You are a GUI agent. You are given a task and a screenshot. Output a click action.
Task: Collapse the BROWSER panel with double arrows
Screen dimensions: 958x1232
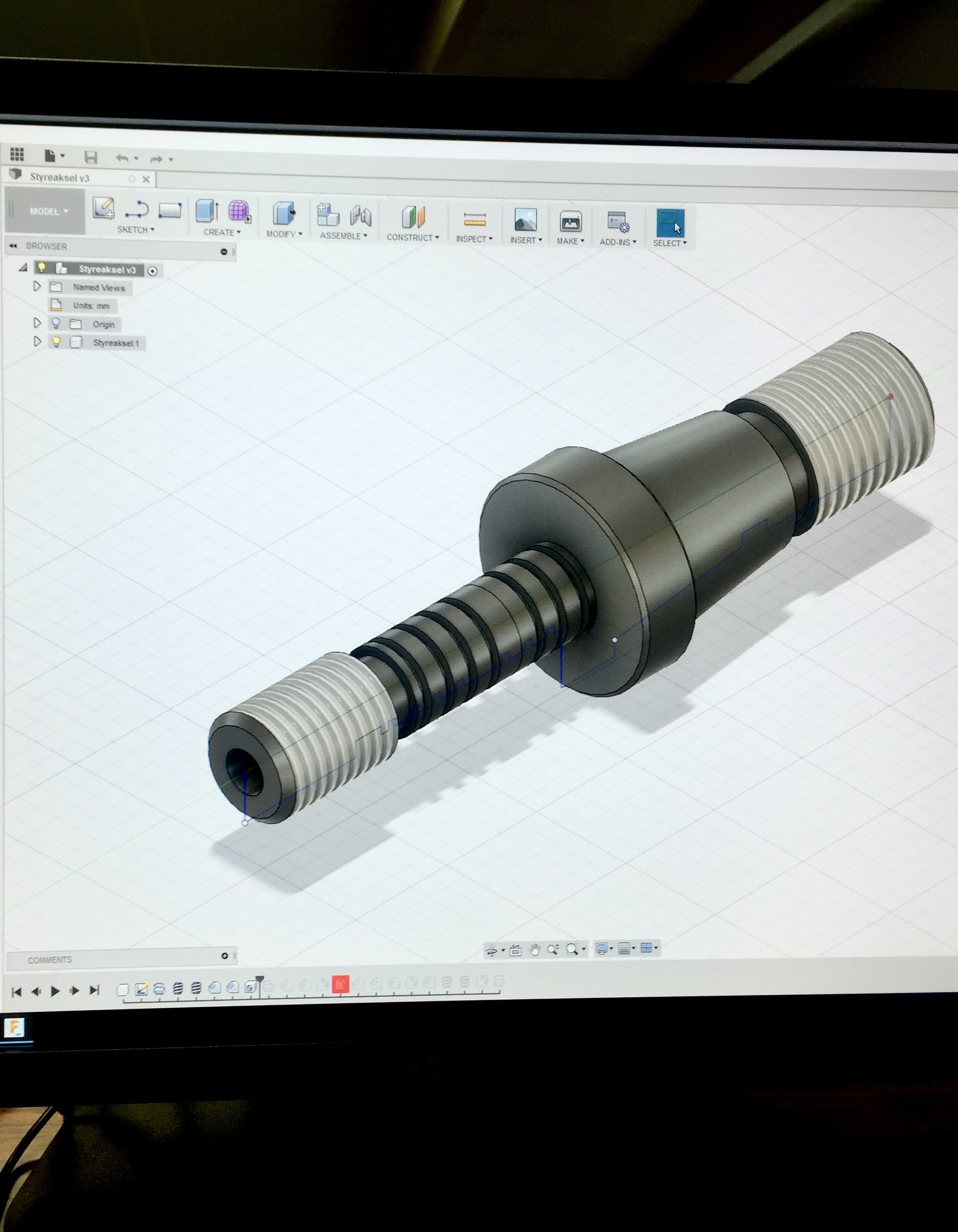(x=13, y=246)
